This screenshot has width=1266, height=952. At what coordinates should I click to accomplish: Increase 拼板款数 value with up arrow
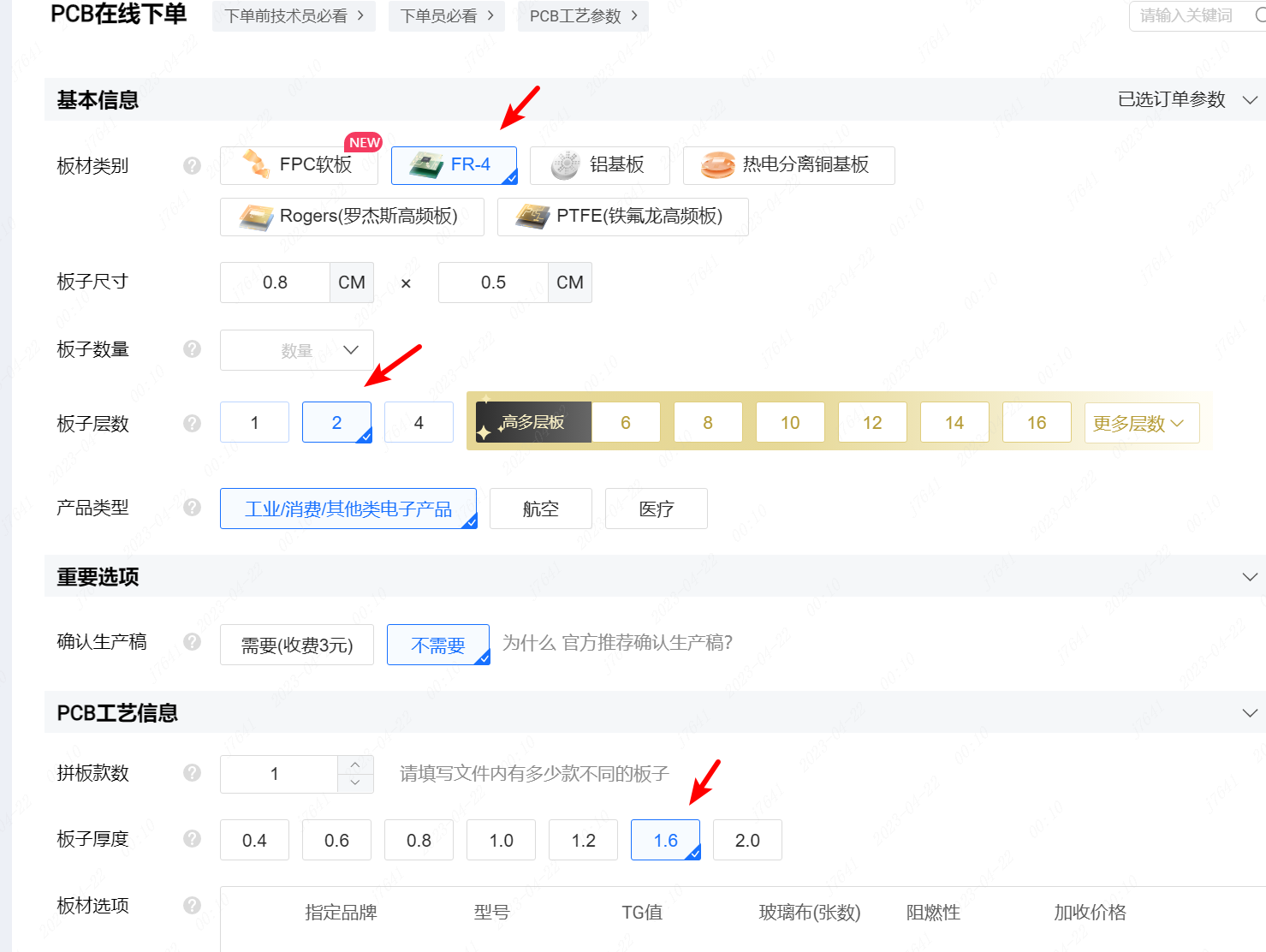click(x=355, y=765)
